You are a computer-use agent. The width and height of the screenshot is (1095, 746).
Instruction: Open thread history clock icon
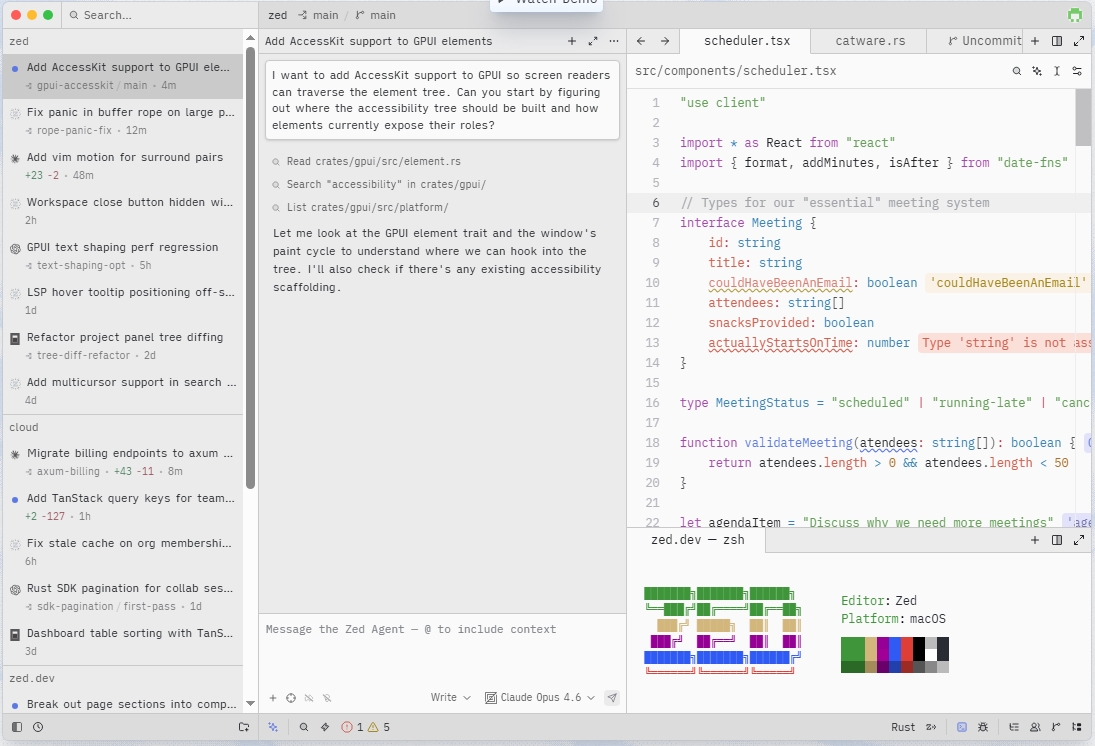(38, 727)
